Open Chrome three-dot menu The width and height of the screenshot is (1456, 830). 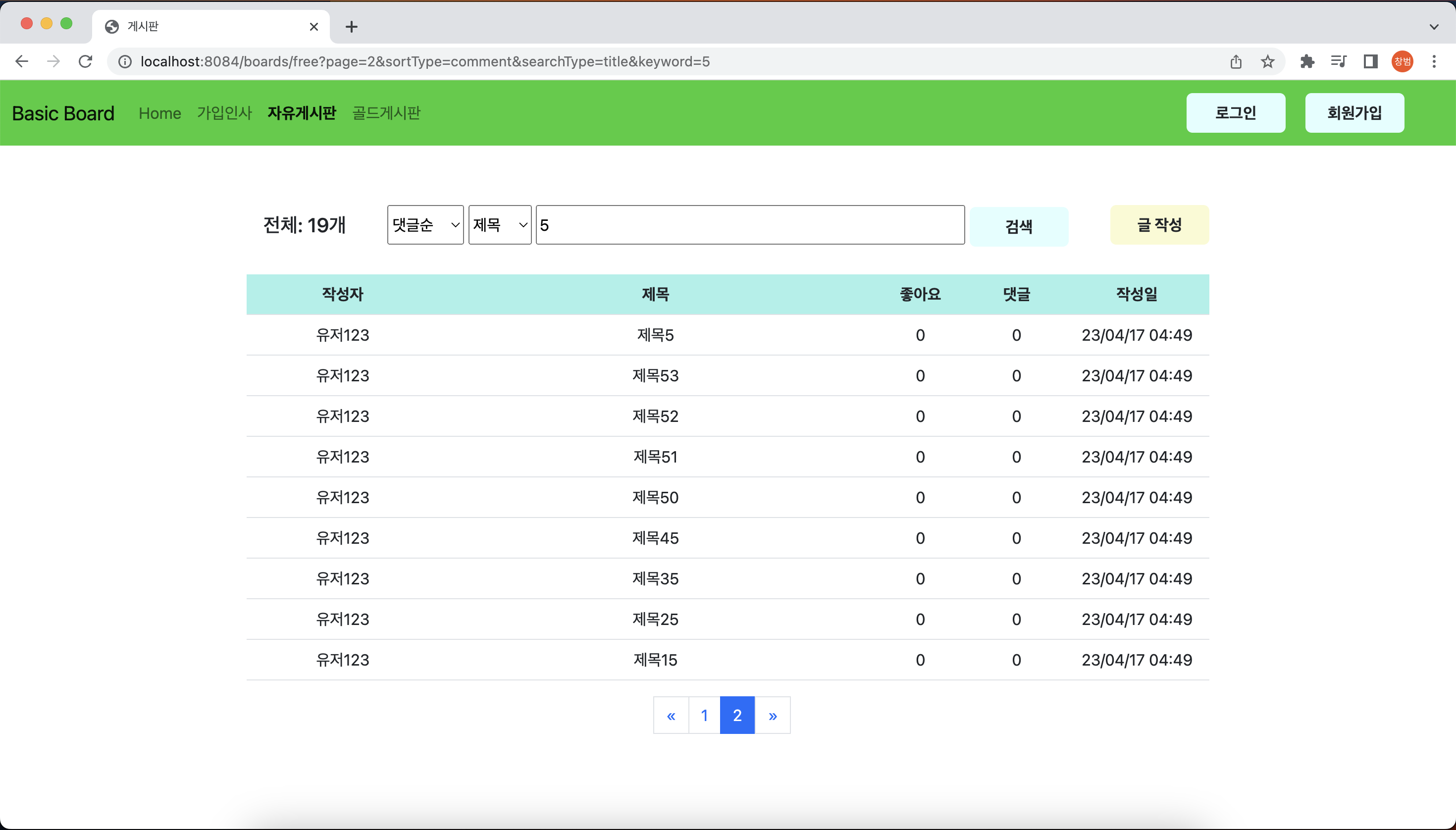pos(1434,61)
